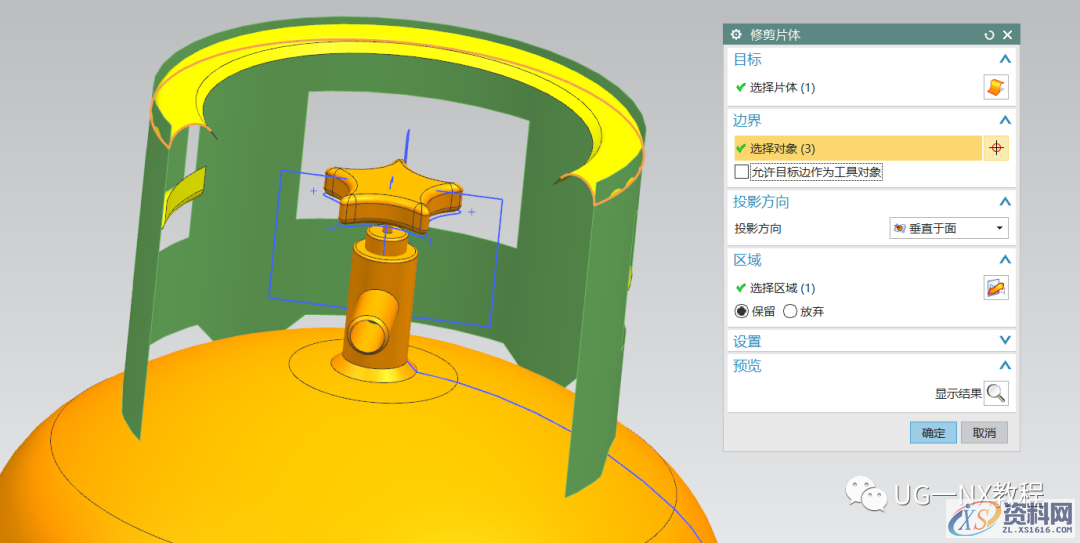Collapse the 预览 section
This screenshot has height=543, width=1080.
[1005, 366]
